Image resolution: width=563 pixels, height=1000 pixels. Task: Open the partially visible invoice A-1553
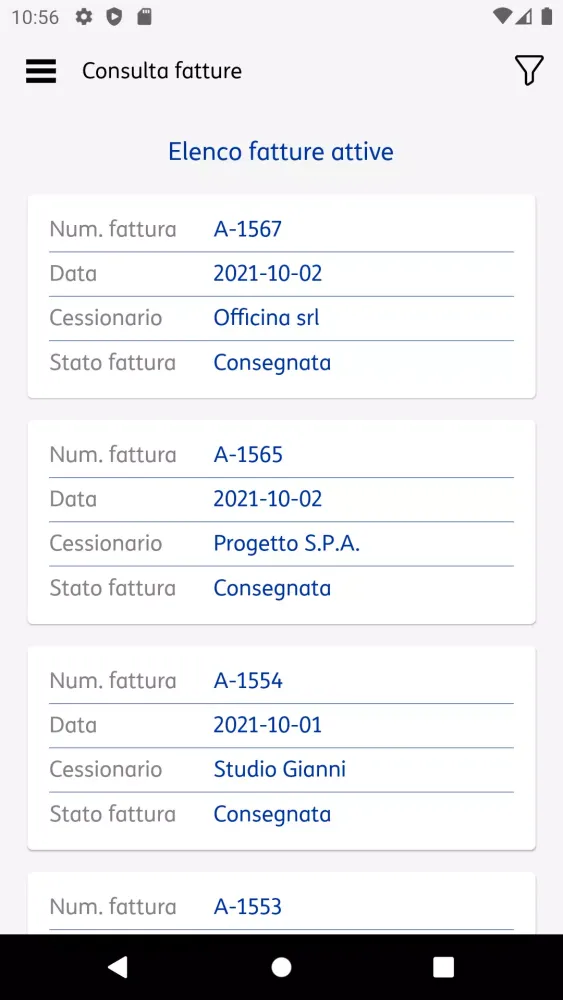(x=281, y=903)
